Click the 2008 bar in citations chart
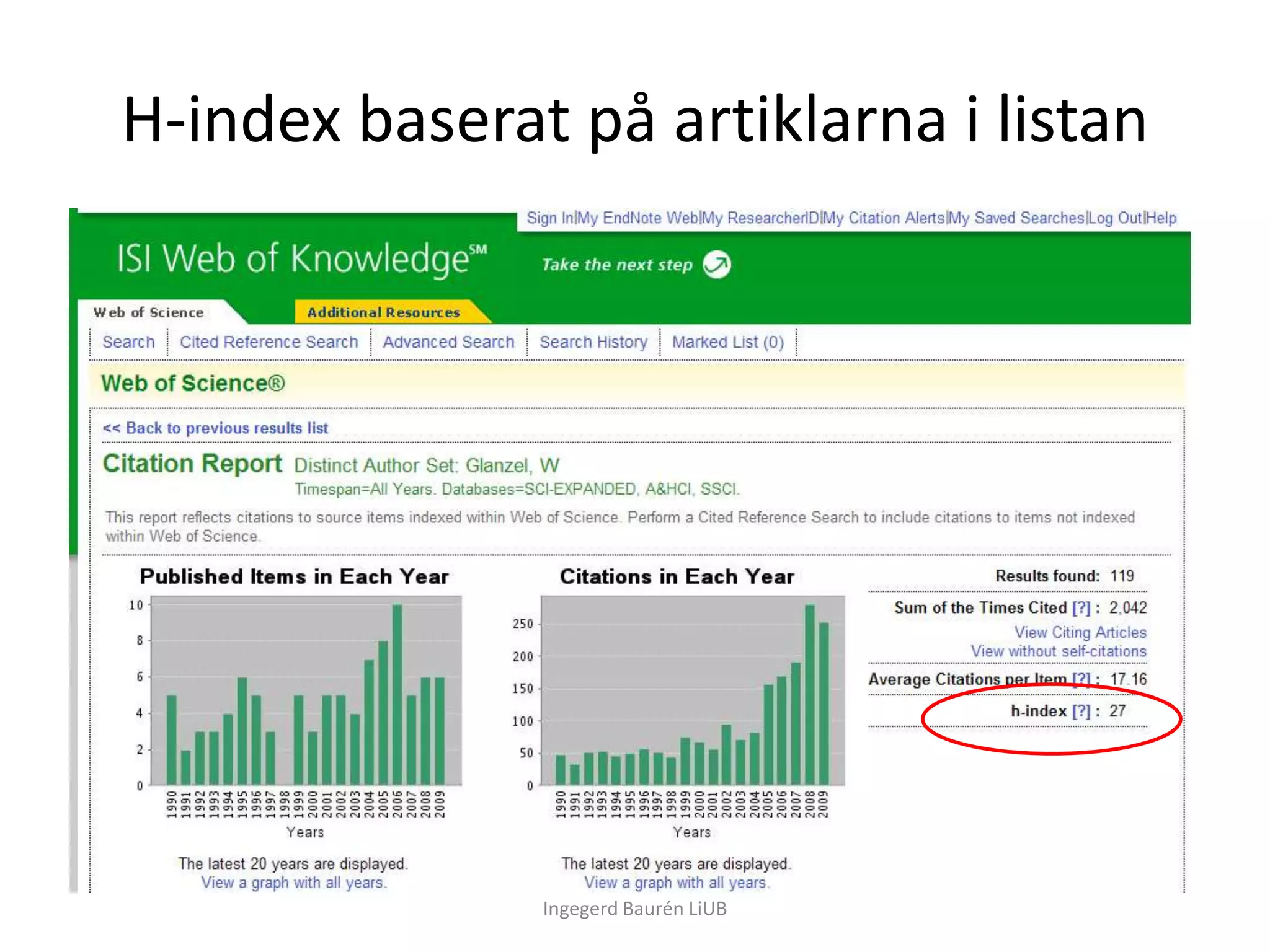Viewport: 1270px width, 952px height. point(809,694)
